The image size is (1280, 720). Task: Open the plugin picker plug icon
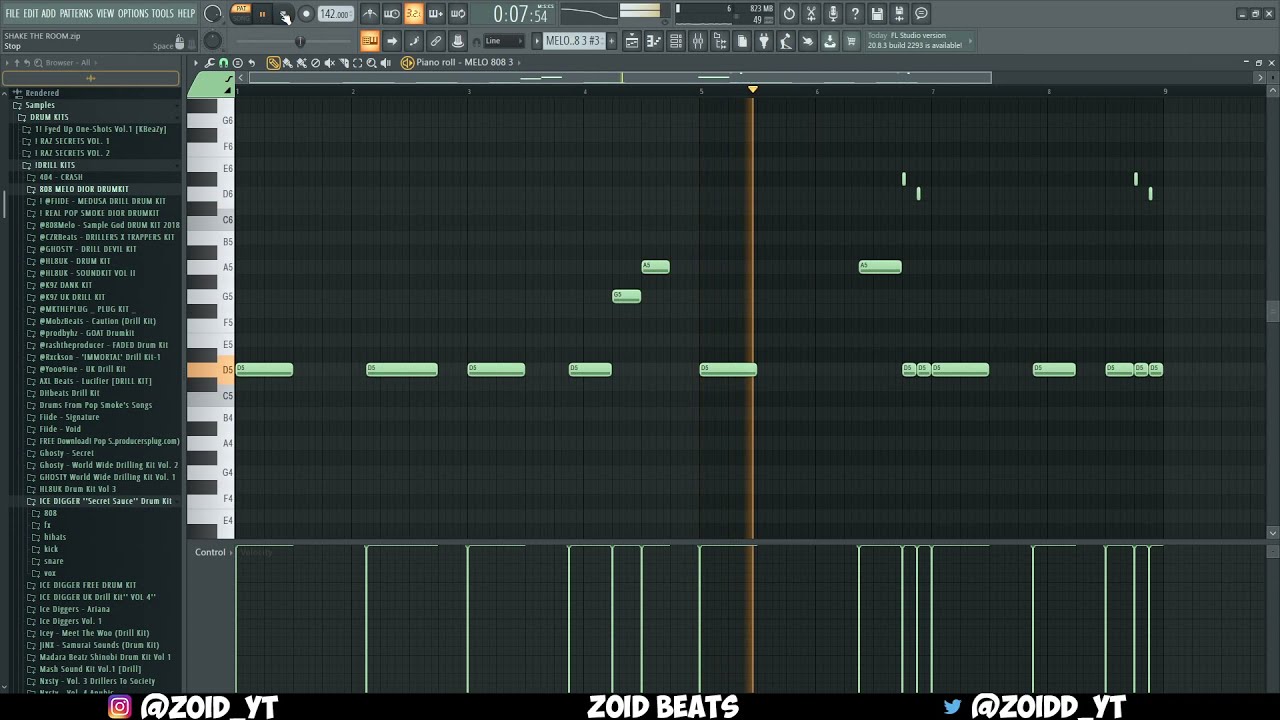click(764, 41)
